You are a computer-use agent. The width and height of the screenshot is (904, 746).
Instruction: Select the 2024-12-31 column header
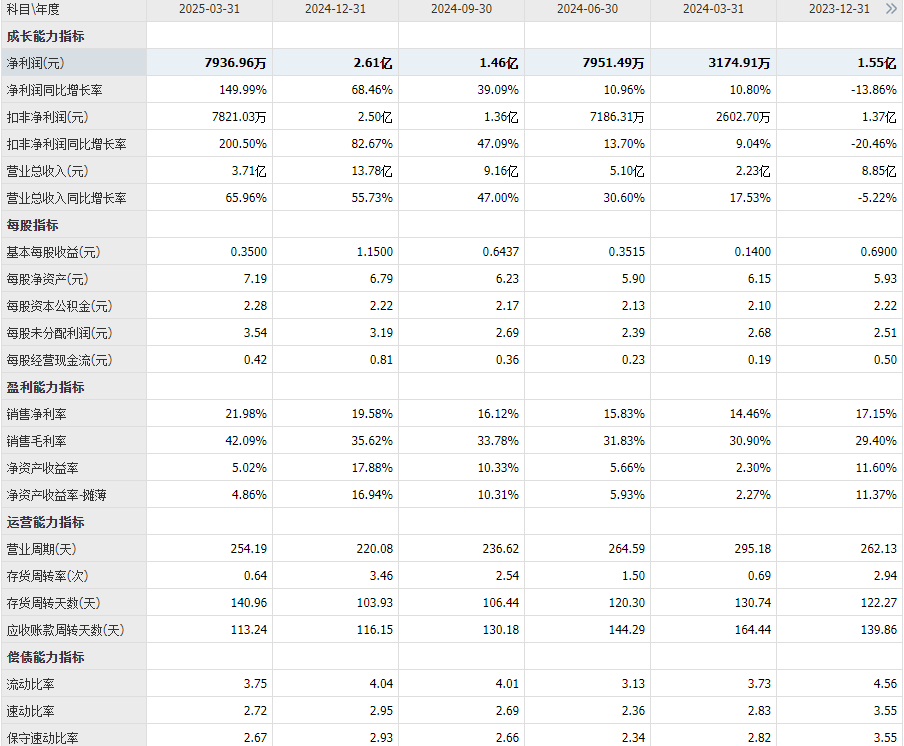point(336,9)
